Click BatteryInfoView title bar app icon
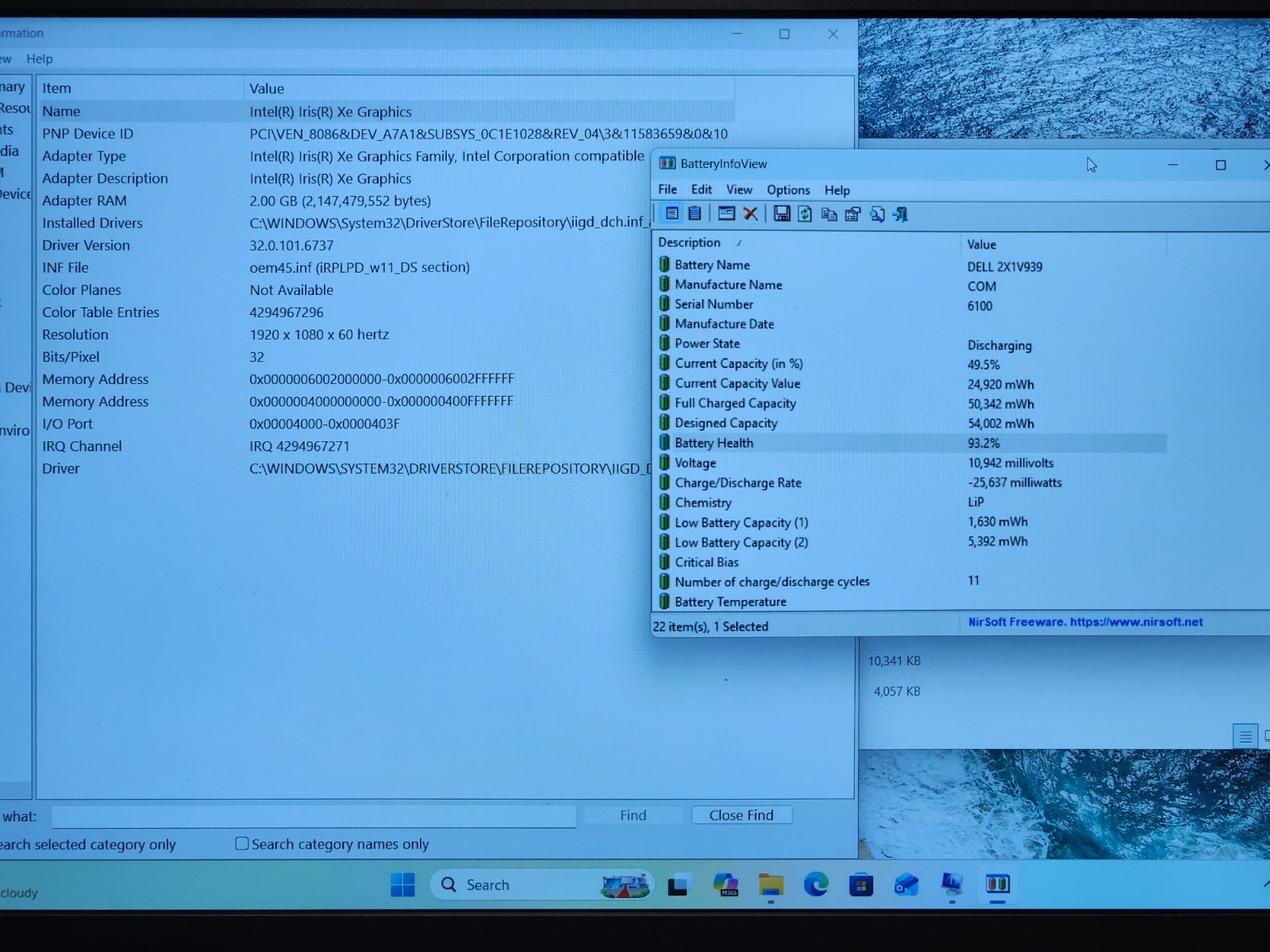This screenshot has height=952, width=1270. pyautogui.click(x=668, y=163)
